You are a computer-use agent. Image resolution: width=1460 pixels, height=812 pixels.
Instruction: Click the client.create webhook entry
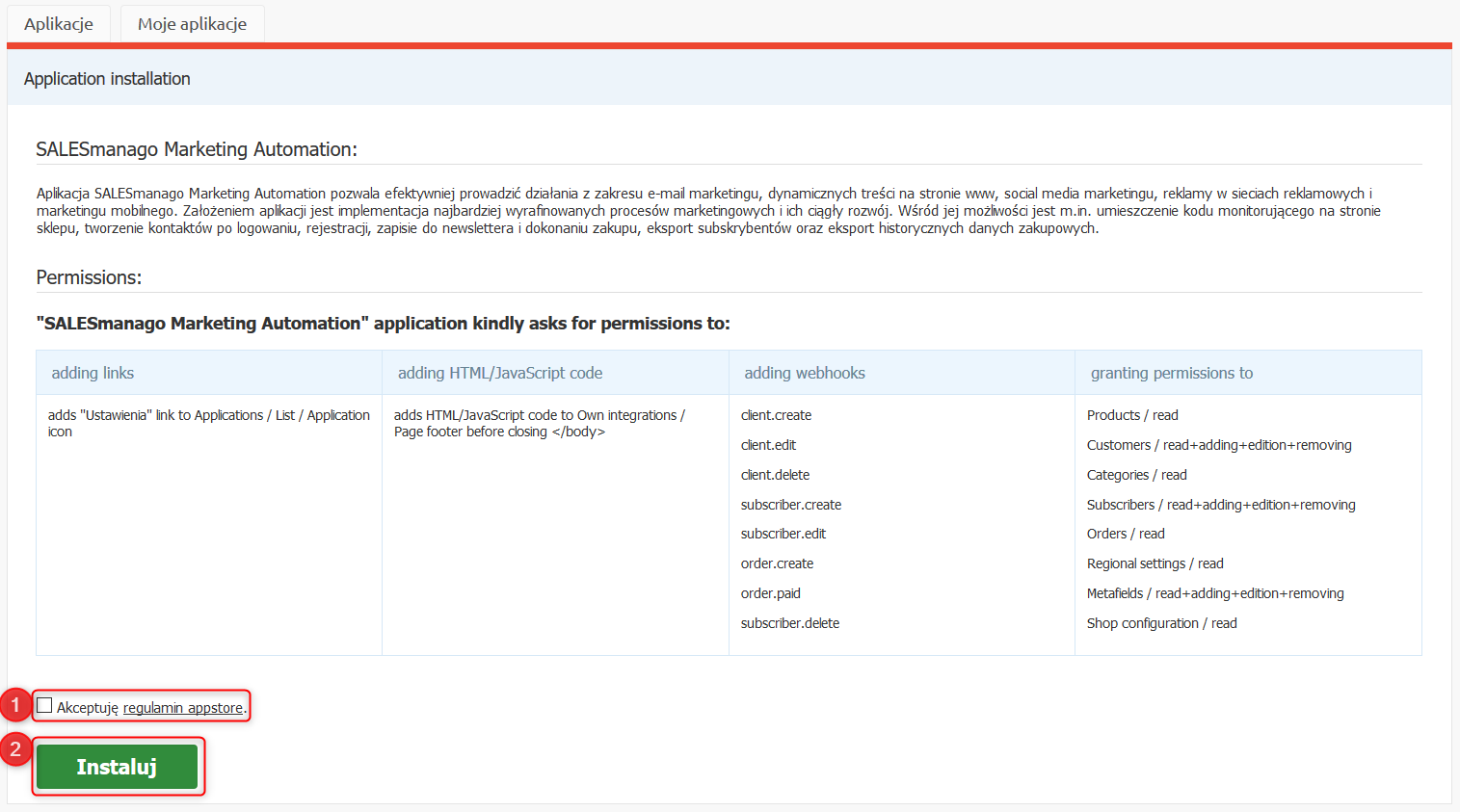tap(776, 415)
